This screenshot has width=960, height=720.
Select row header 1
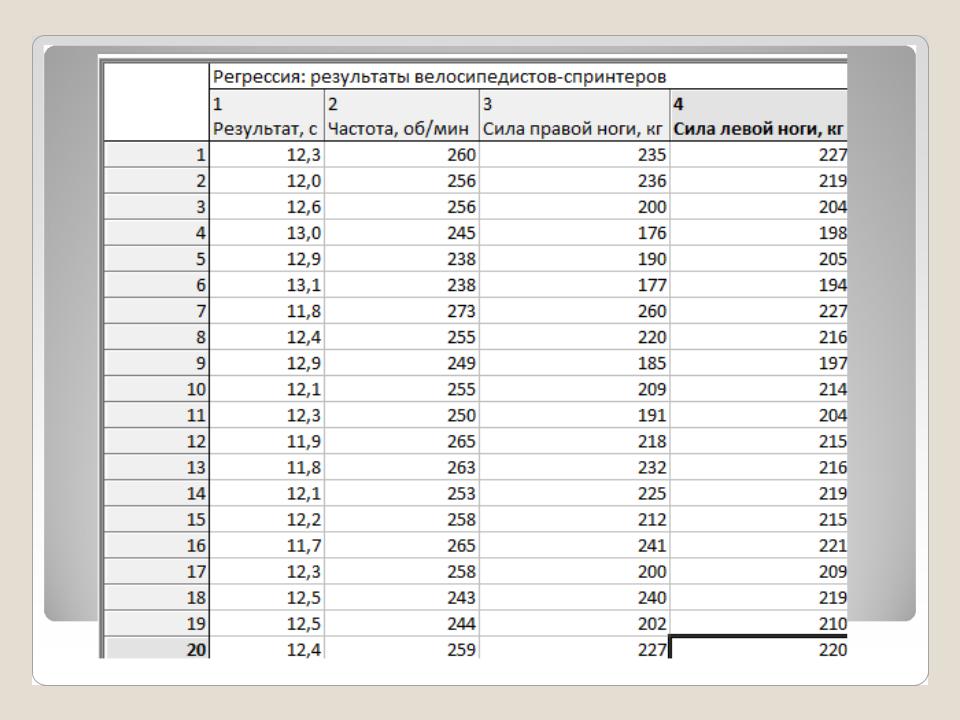coord(157,155)
